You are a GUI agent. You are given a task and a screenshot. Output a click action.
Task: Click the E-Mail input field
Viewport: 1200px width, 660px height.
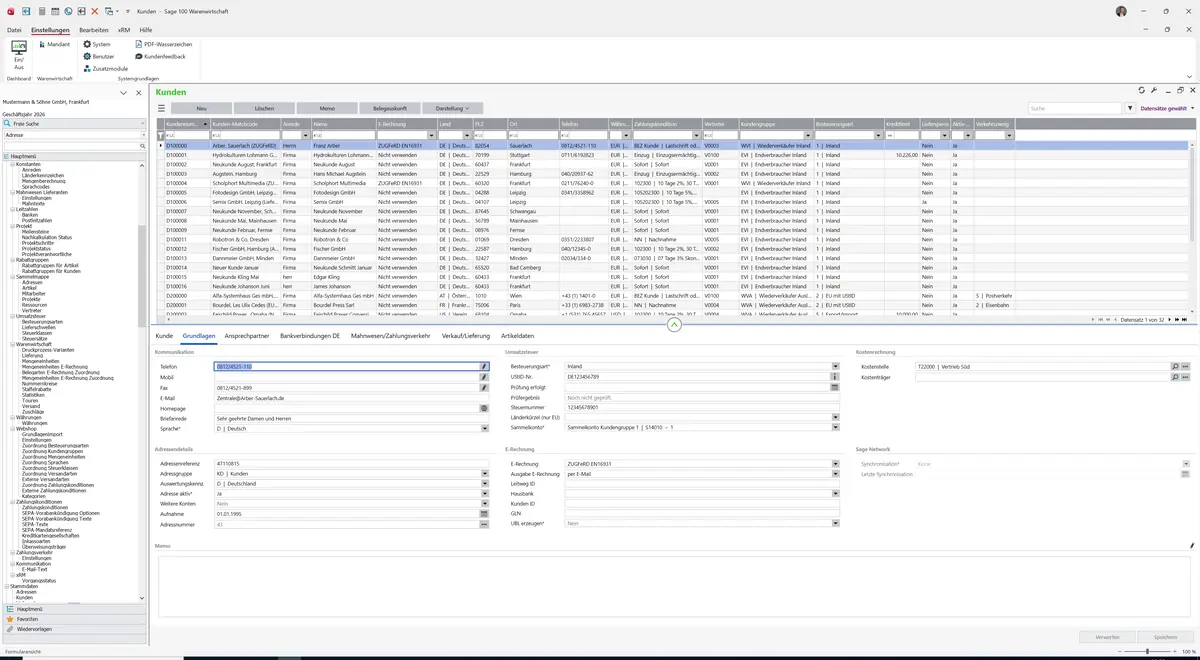[x=352, y=397]
